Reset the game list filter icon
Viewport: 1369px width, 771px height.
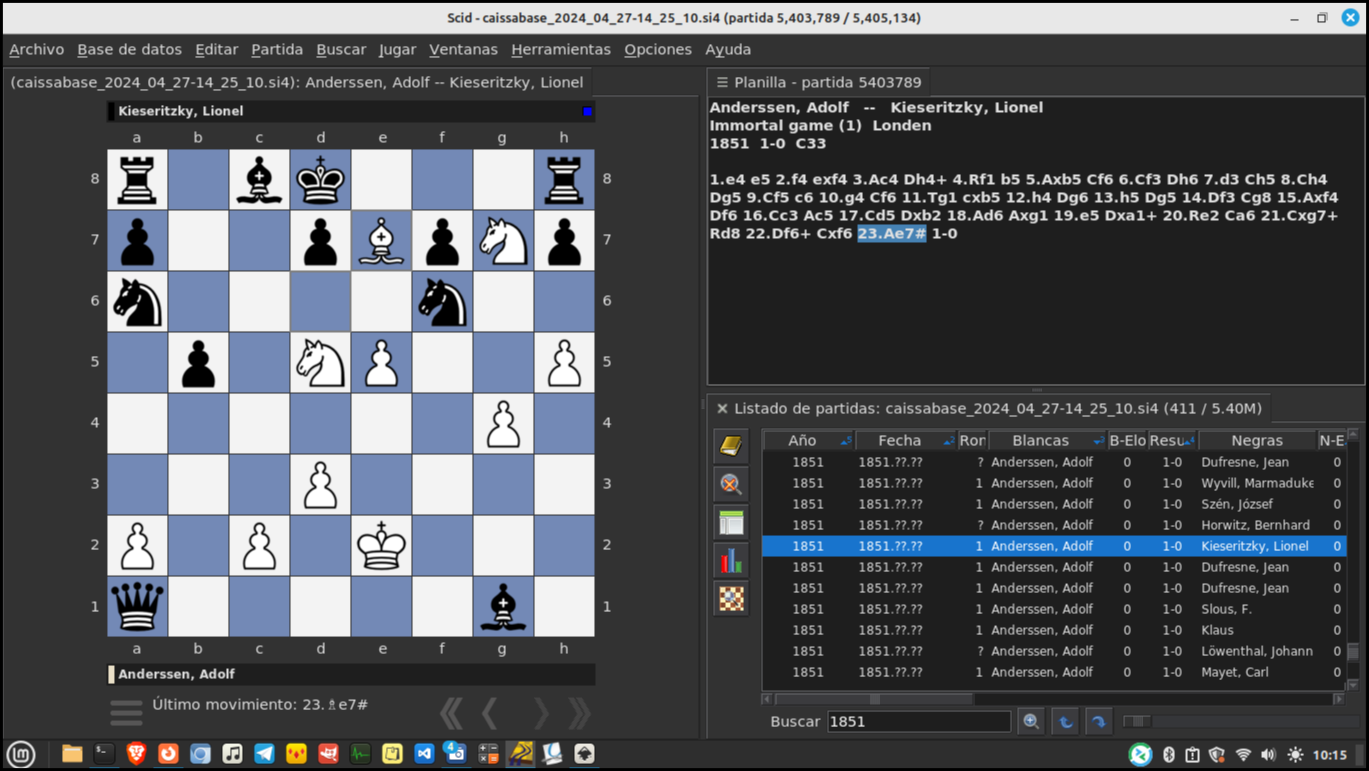click(731, 484)
